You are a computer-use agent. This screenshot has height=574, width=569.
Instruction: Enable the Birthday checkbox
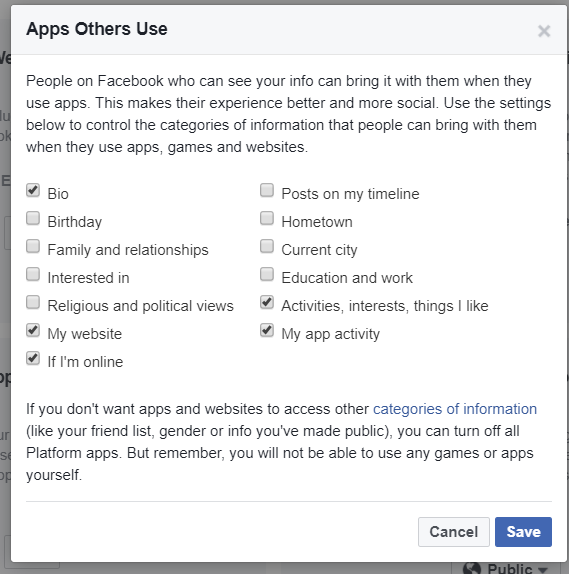click(33, 218)
